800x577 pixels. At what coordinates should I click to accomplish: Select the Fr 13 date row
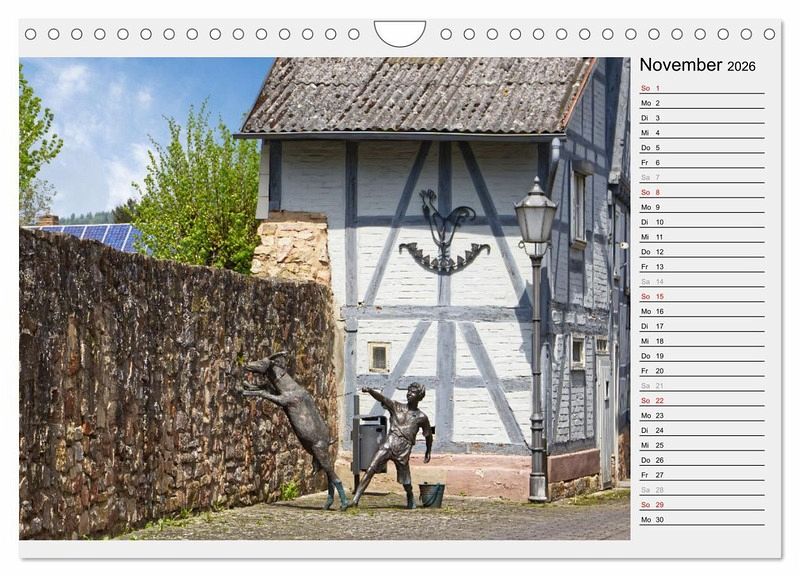coord(701,267)
